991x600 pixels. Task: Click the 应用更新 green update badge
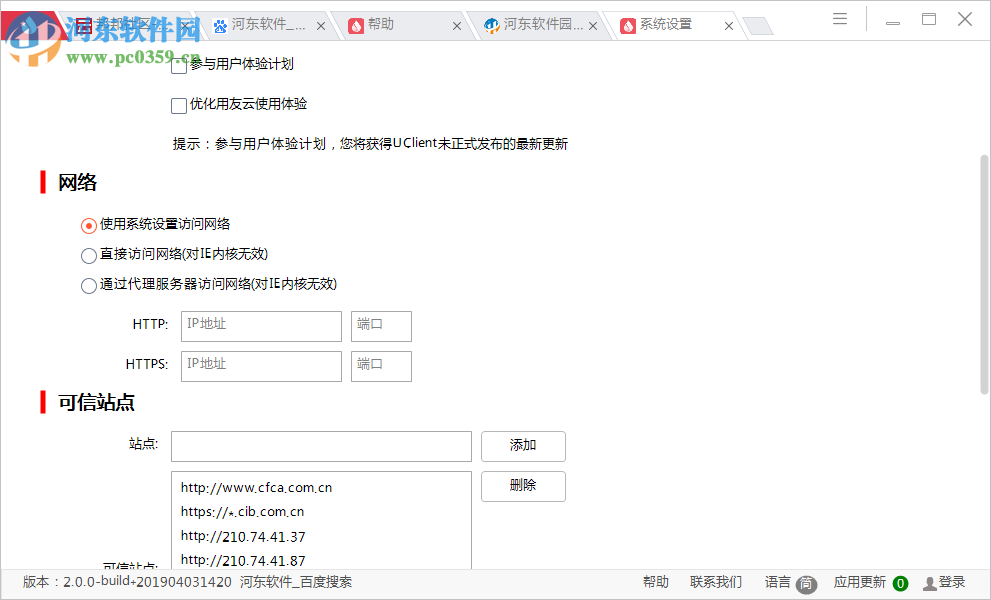coord(898,582)
